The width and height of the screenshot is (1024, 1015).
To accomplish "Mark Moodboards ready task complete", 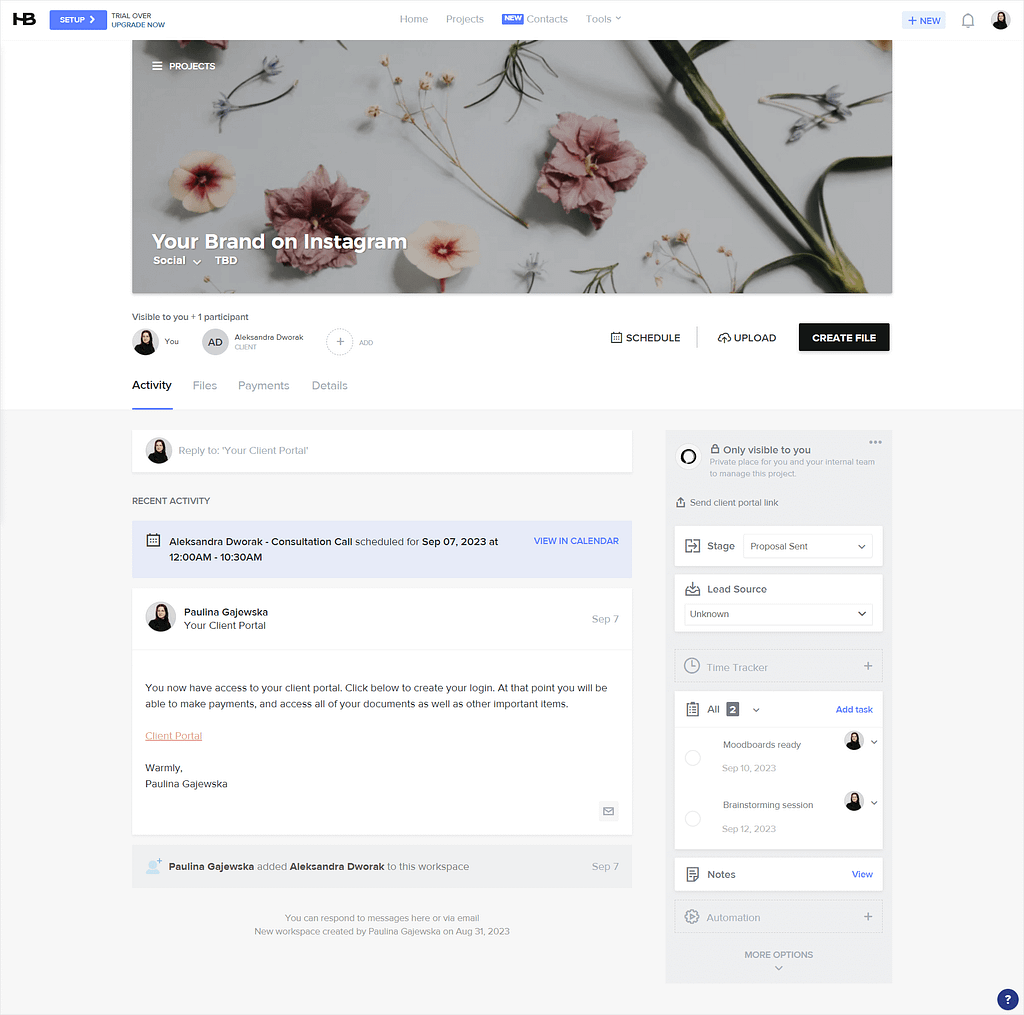I will pos(692,758).
